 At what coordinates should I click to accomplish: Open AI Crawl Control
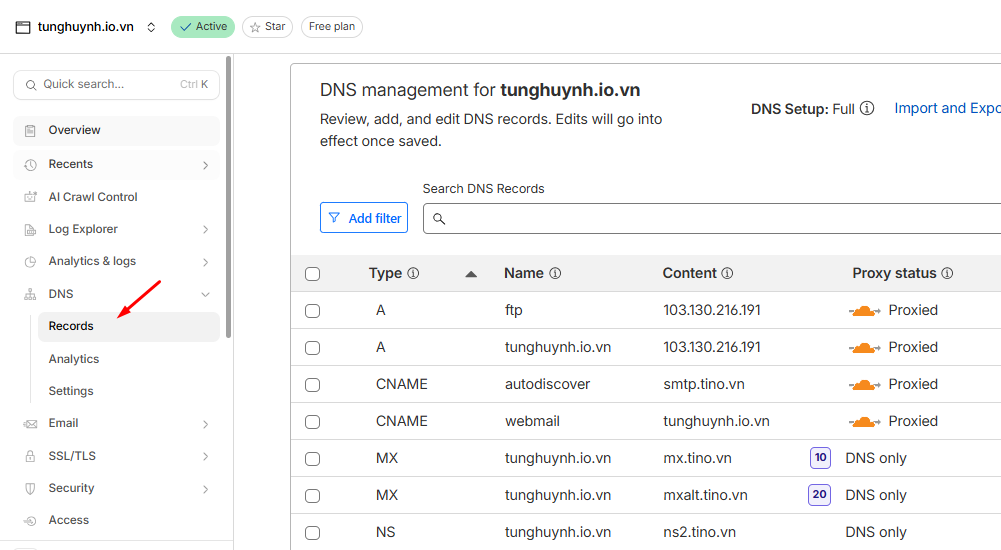coord(93,197)
